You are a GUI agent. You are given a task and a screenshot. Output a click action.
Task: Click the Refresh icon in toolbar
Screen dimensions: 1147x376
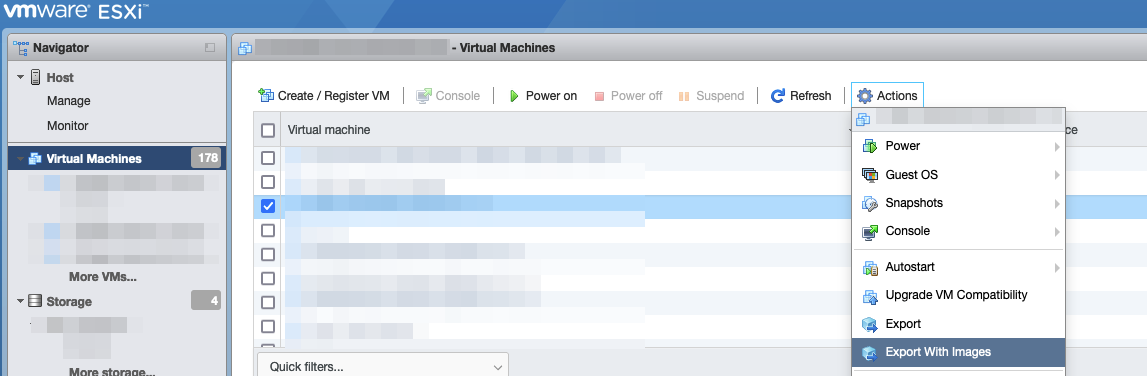pos(778,96)
